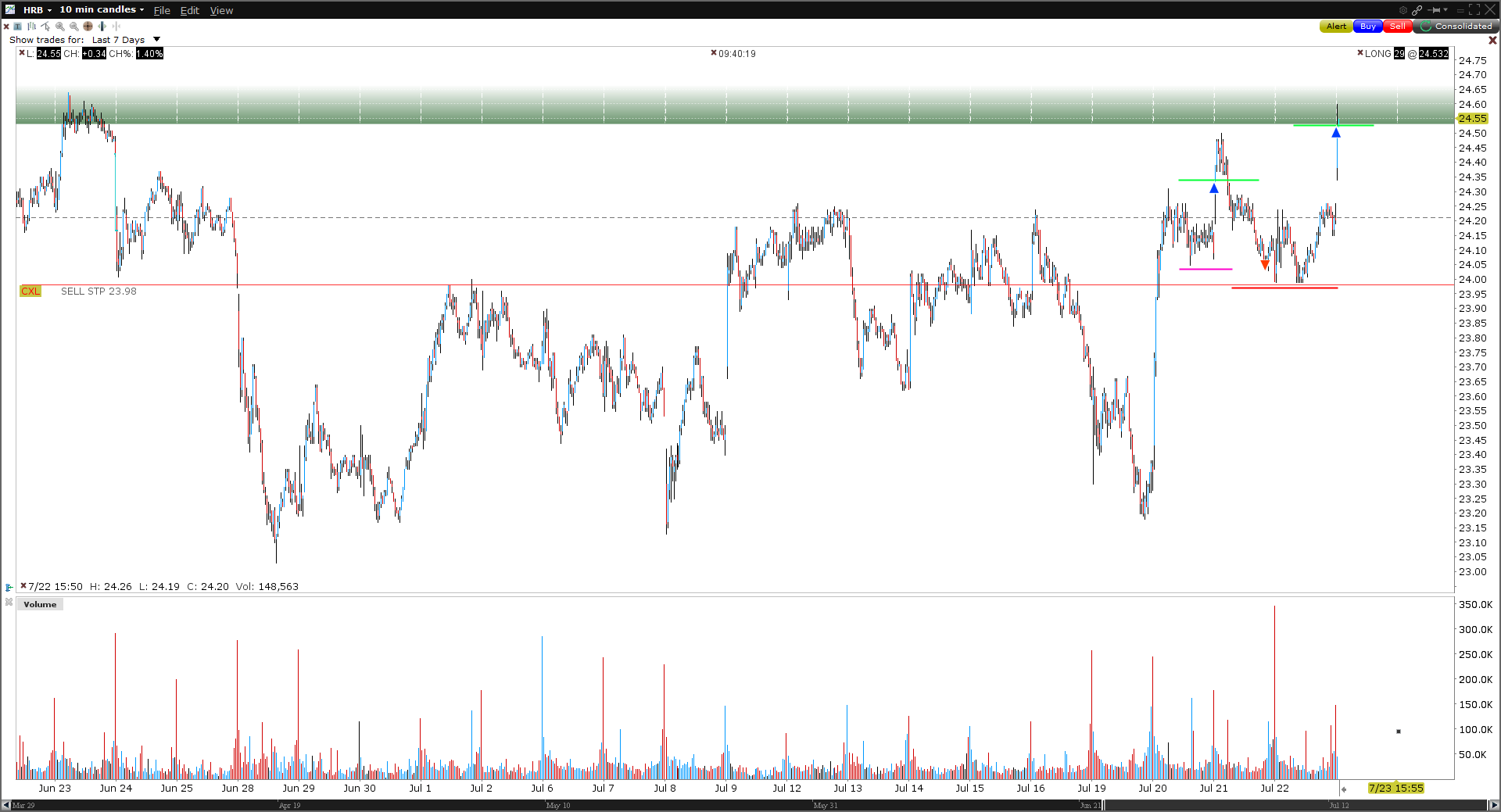Click the blue buy arrow near Jul 21
This screenshot has height=812, width=1501.
[x=1214, y=188]
